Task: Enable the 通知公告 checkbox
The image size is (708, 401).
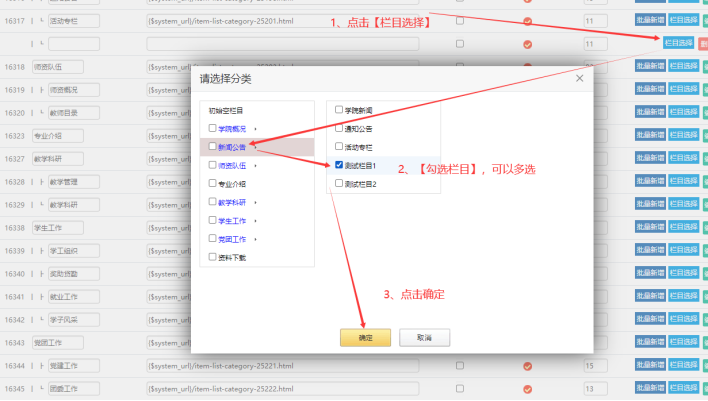Action: pos(340,128)
